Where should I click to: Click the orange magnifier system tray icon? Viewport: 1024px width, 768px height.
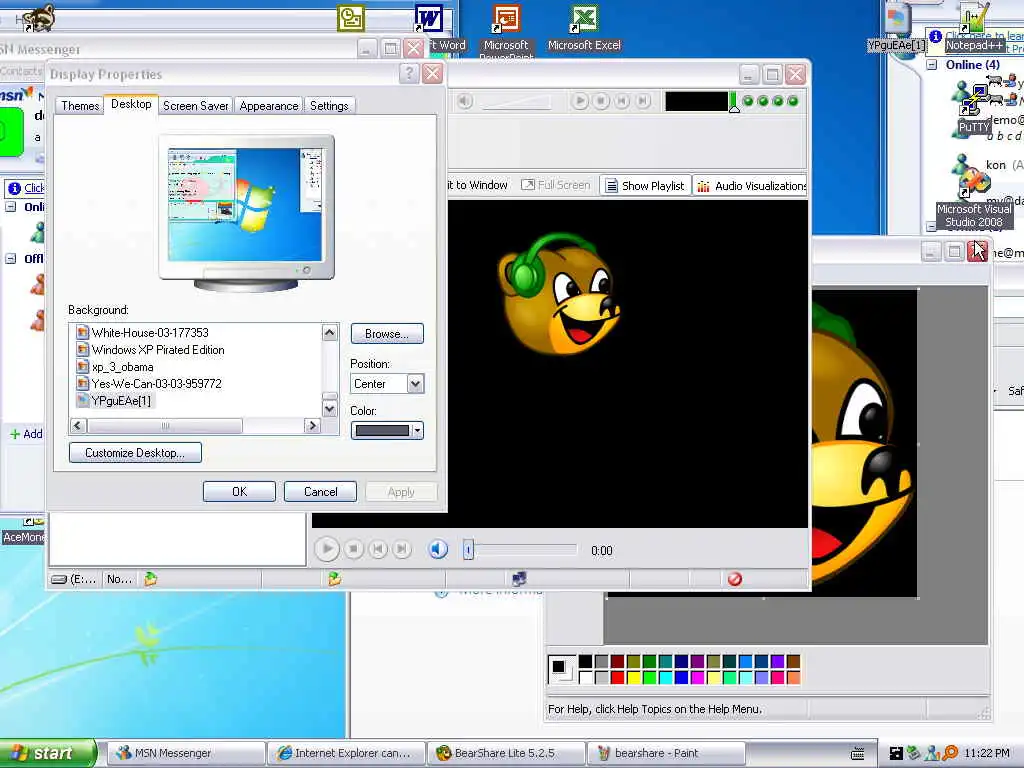[950, 753]
